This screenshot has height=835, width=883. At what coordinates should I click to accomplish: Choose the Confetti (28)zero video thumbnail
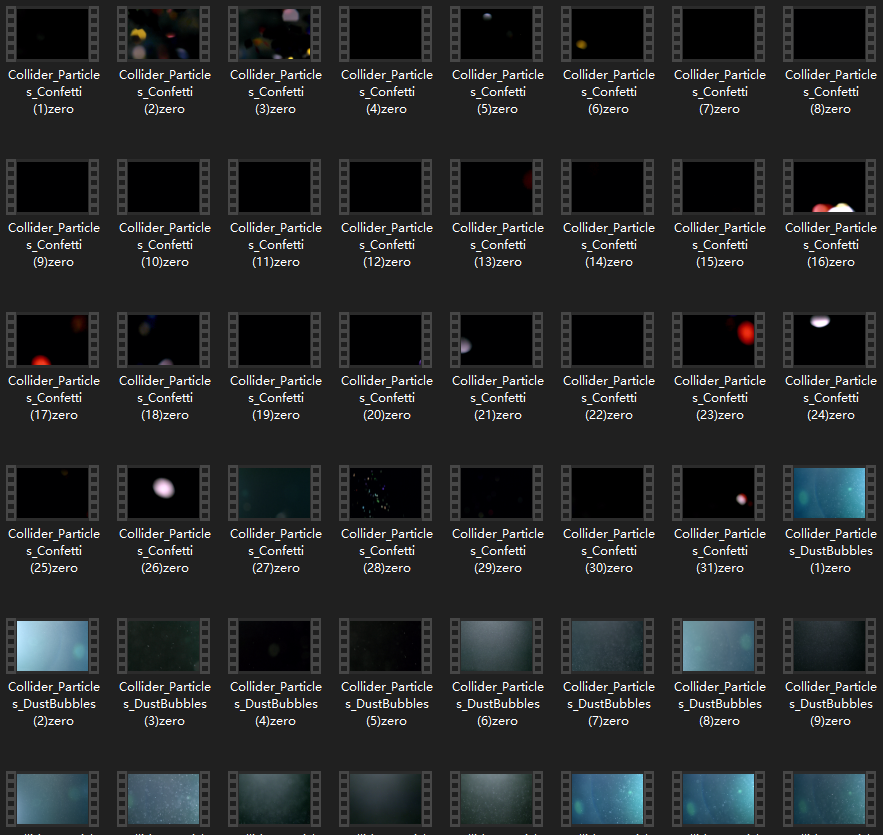click(x=386, y=493)
